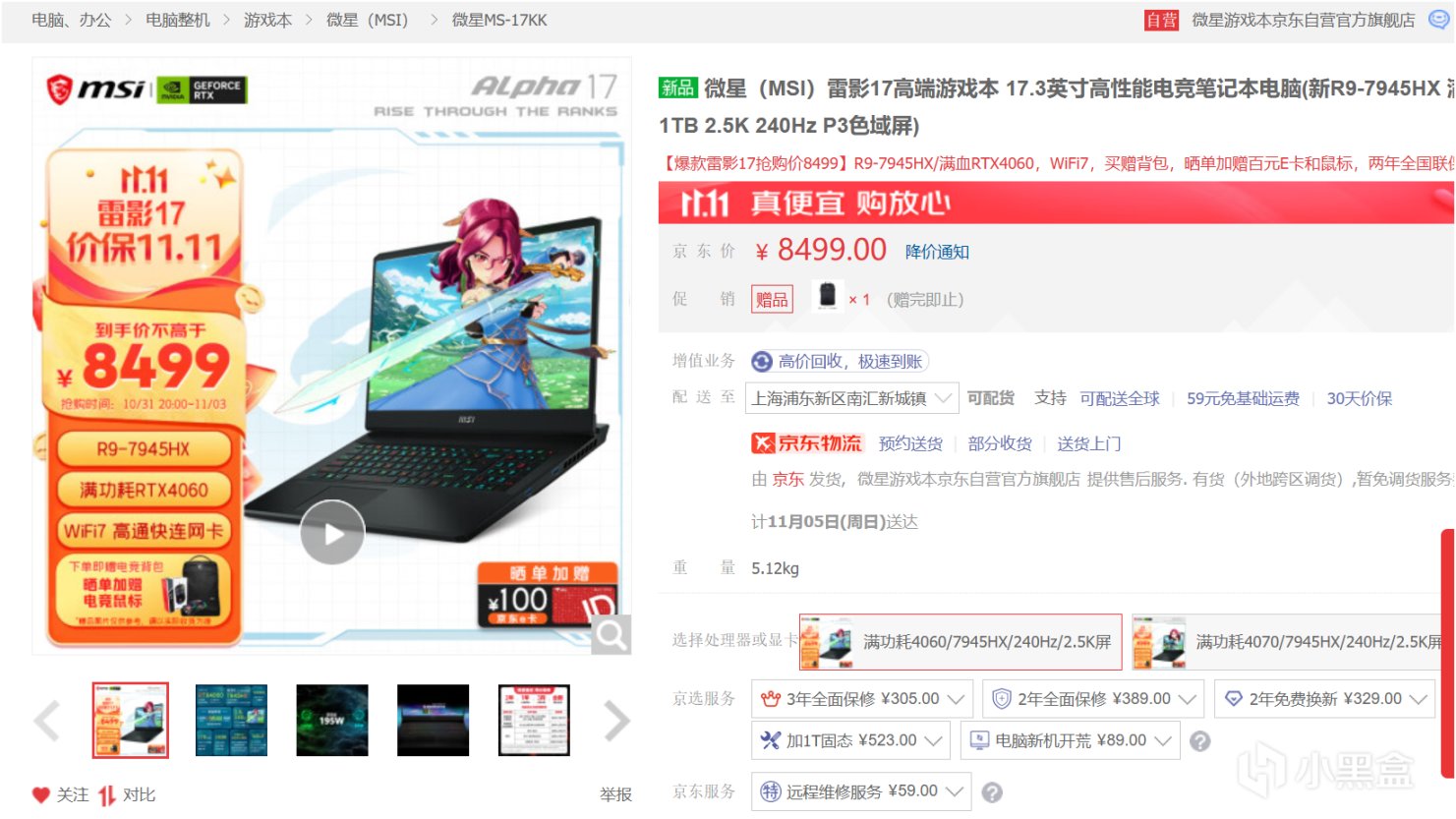Click help icon next to 远程维修服务
This screenshot has height=819, width=1456.
[x=992, y=792]
